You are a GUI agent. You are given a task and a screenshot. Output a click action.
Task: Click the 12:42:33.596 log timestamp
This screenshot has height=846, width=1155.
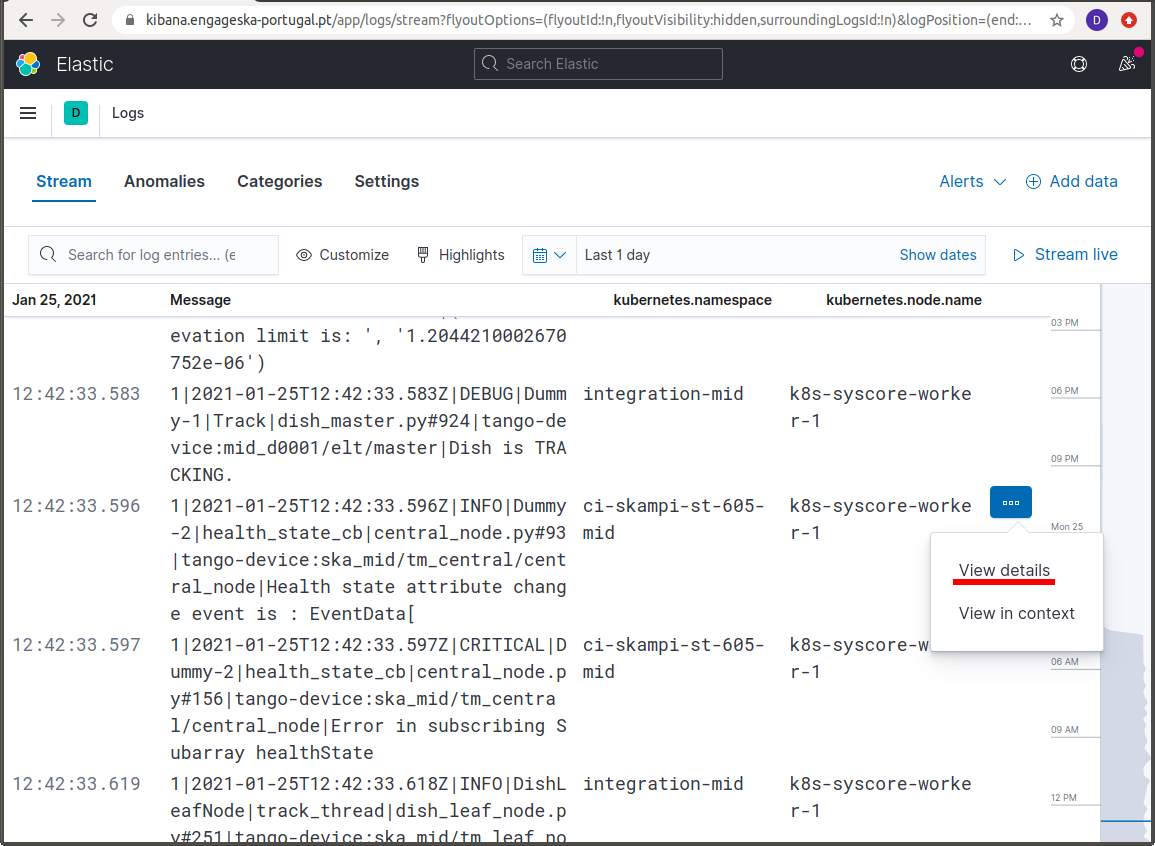(x=77, y=506)
